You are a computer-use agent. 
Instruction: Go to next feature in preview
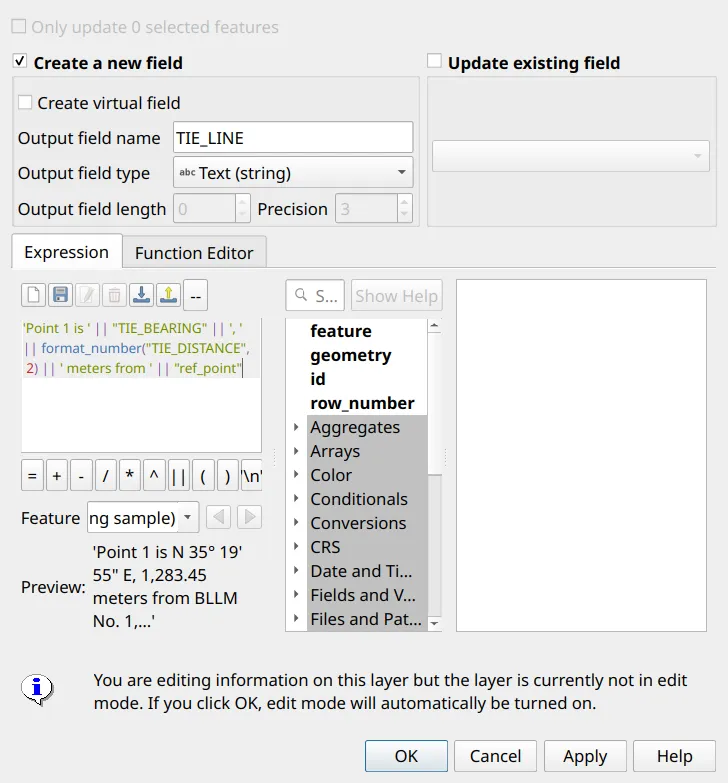(x=249, y=517)
